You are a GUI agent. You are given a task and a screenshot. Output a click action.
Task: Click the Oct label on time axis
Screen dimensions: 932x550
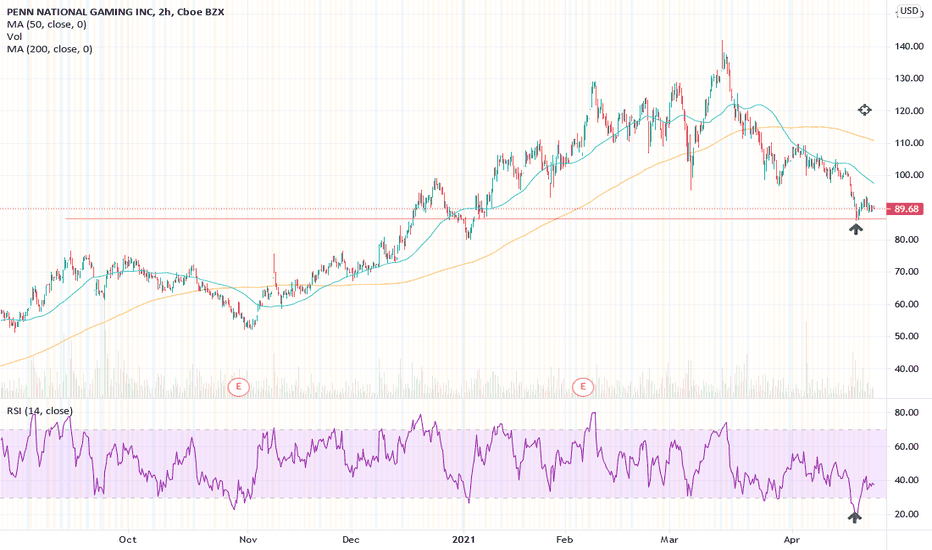pos(127,540)
